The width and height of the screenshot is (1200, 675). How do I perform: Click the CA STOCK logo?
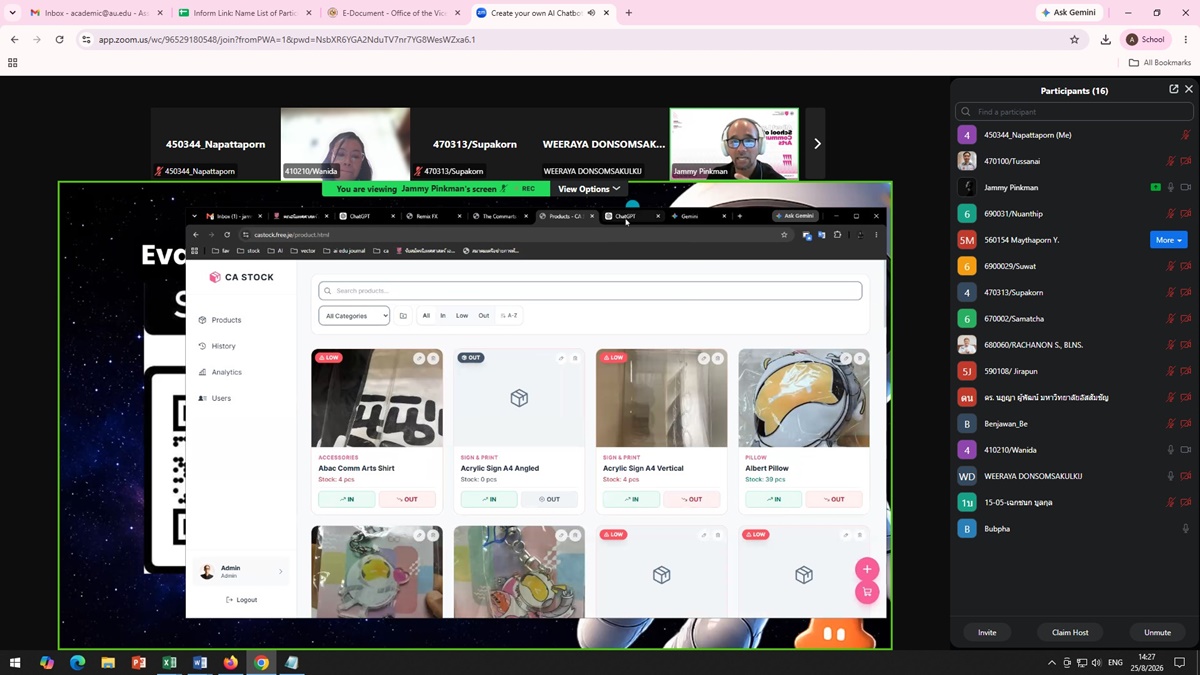[x=241, y=277]
